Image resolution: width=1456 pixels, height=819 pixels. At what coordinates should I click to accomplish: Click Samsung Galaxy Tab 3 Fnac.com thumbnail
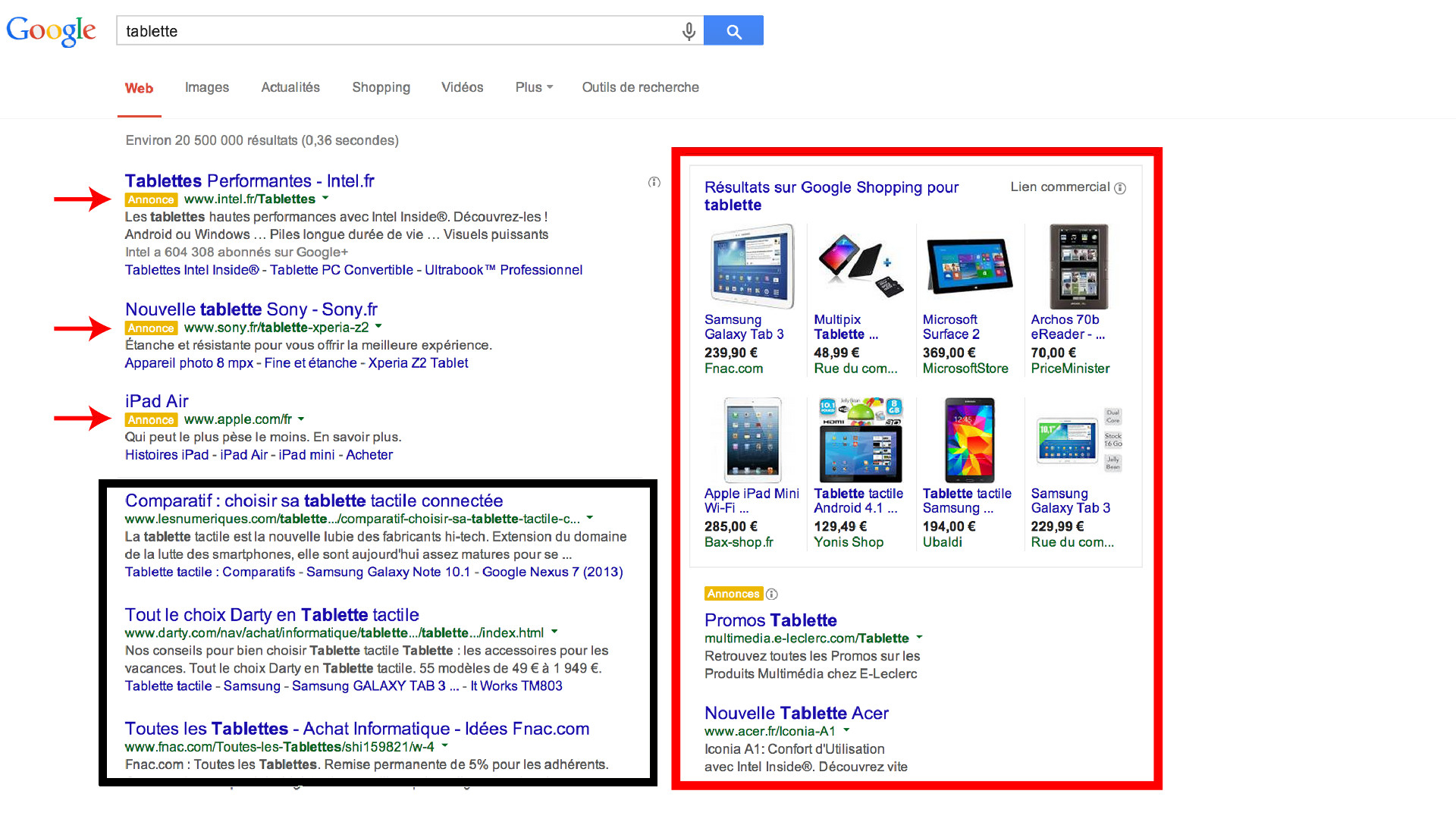click(x=752, y=266)
